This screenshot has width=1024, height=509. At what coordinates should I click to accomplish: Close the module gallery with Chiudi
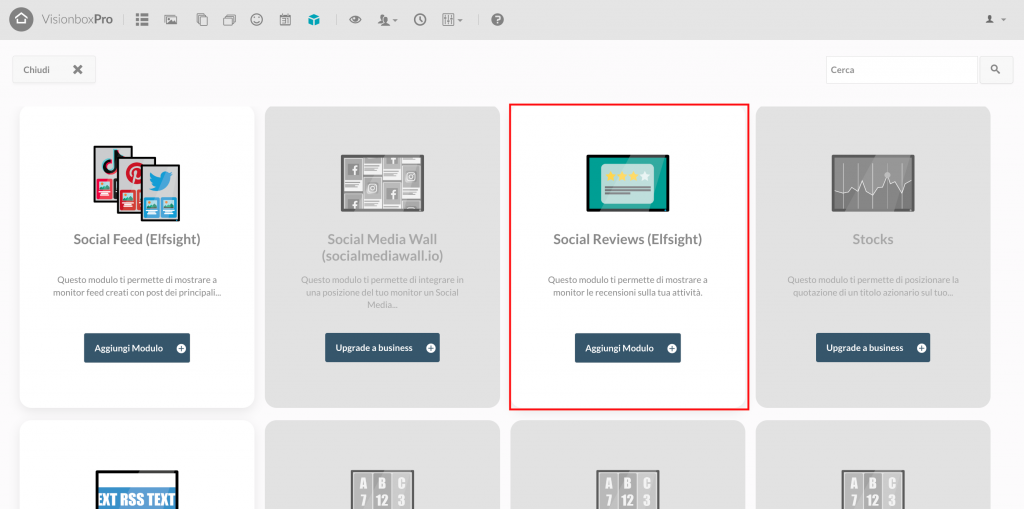coord(54,69)
